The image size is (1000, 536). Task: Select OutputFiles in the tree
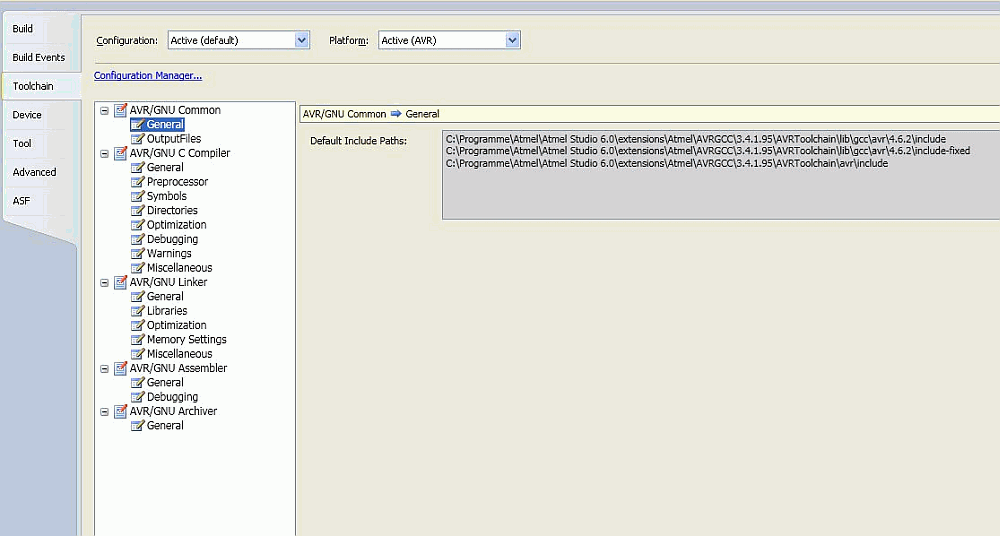[x=173, y=138]
